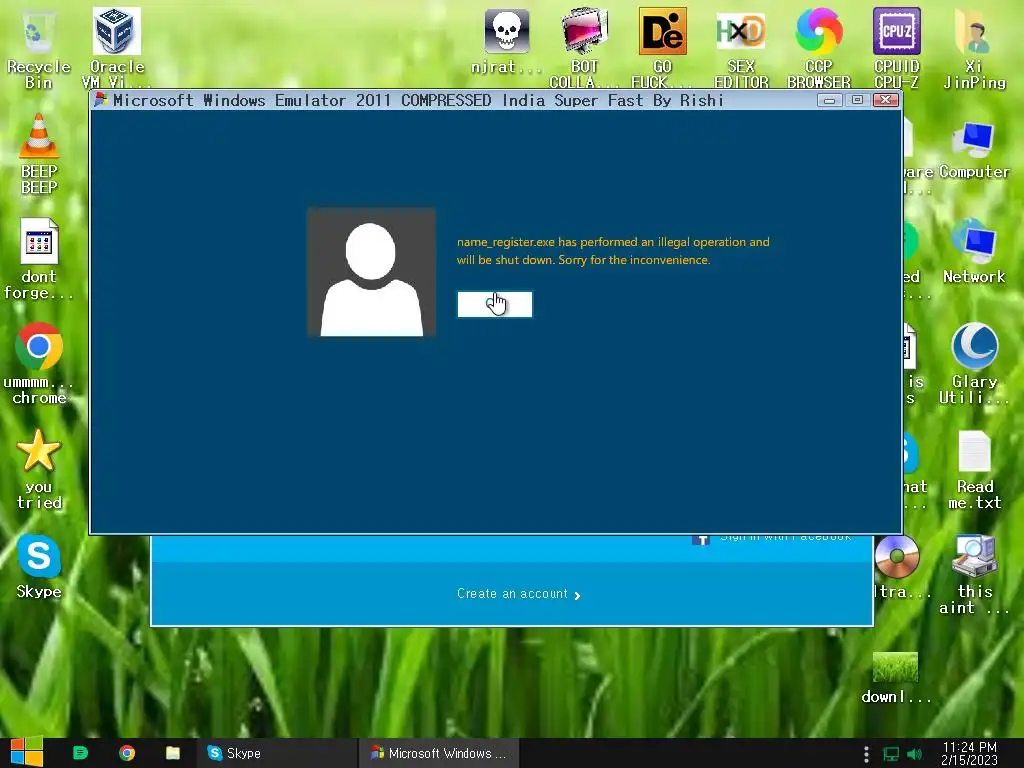Viewport: 1024px width, 768px height.
Task: Minimize the Microsoft Windows Emulator window
Action: pyautogui.click(x=829, y=100)
